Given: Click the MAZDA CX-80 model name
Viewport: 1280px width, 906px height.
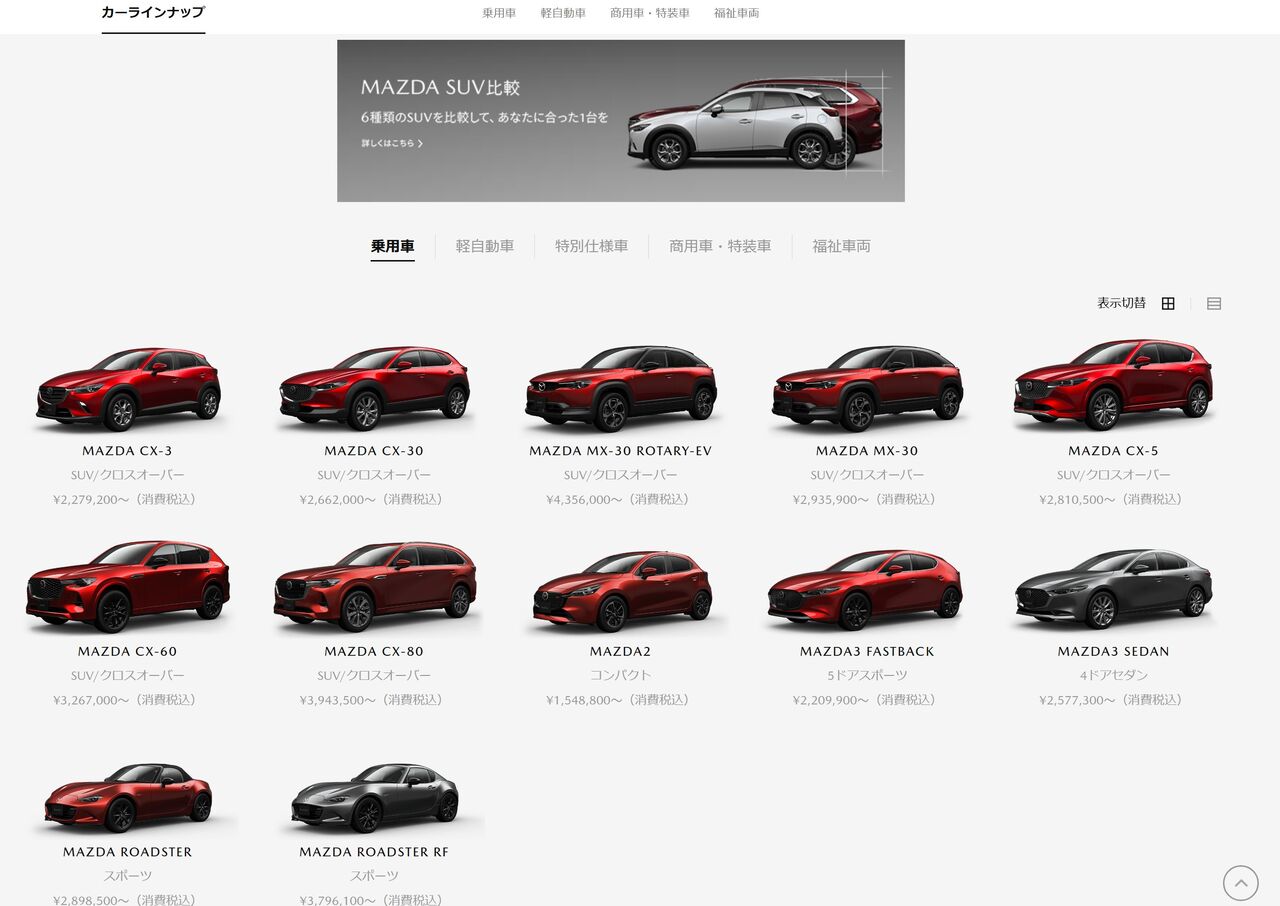Looking at the screenshot, I should 374,652.
